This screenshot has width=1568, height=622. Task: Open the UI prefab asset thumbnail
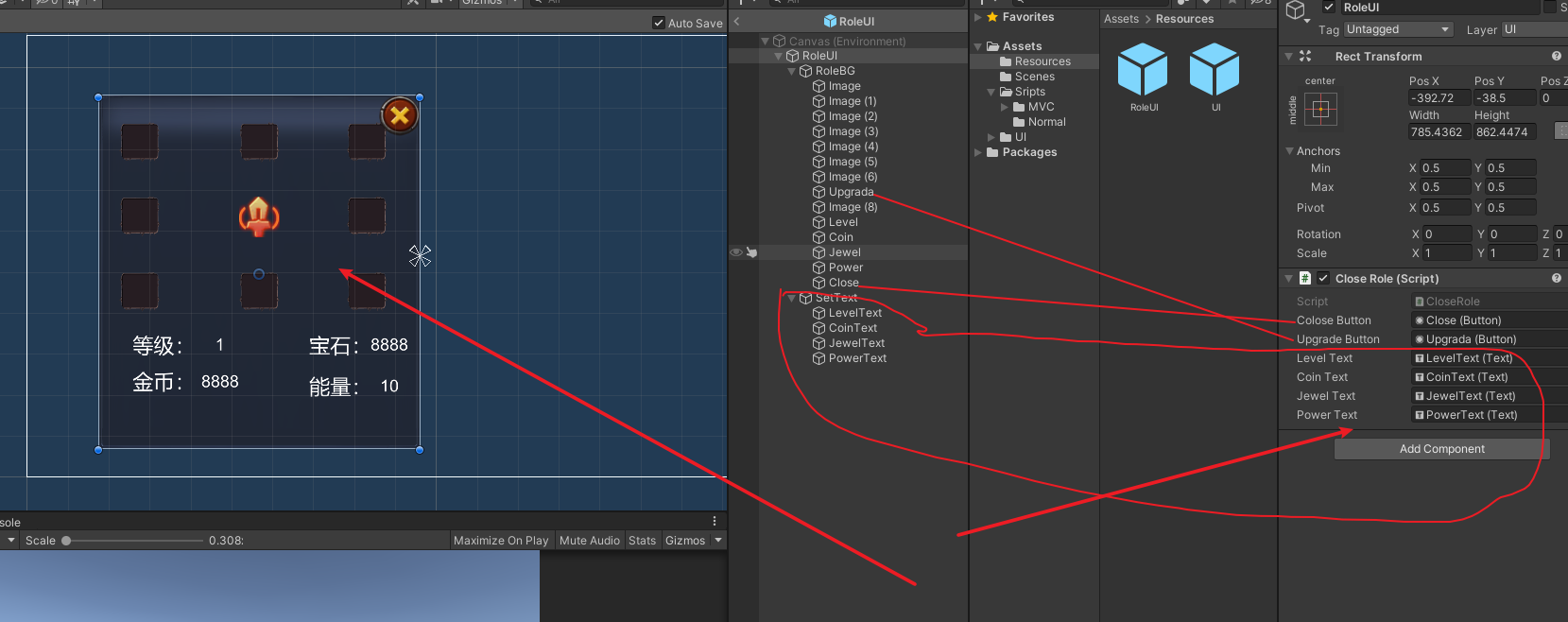(1215, 70)
